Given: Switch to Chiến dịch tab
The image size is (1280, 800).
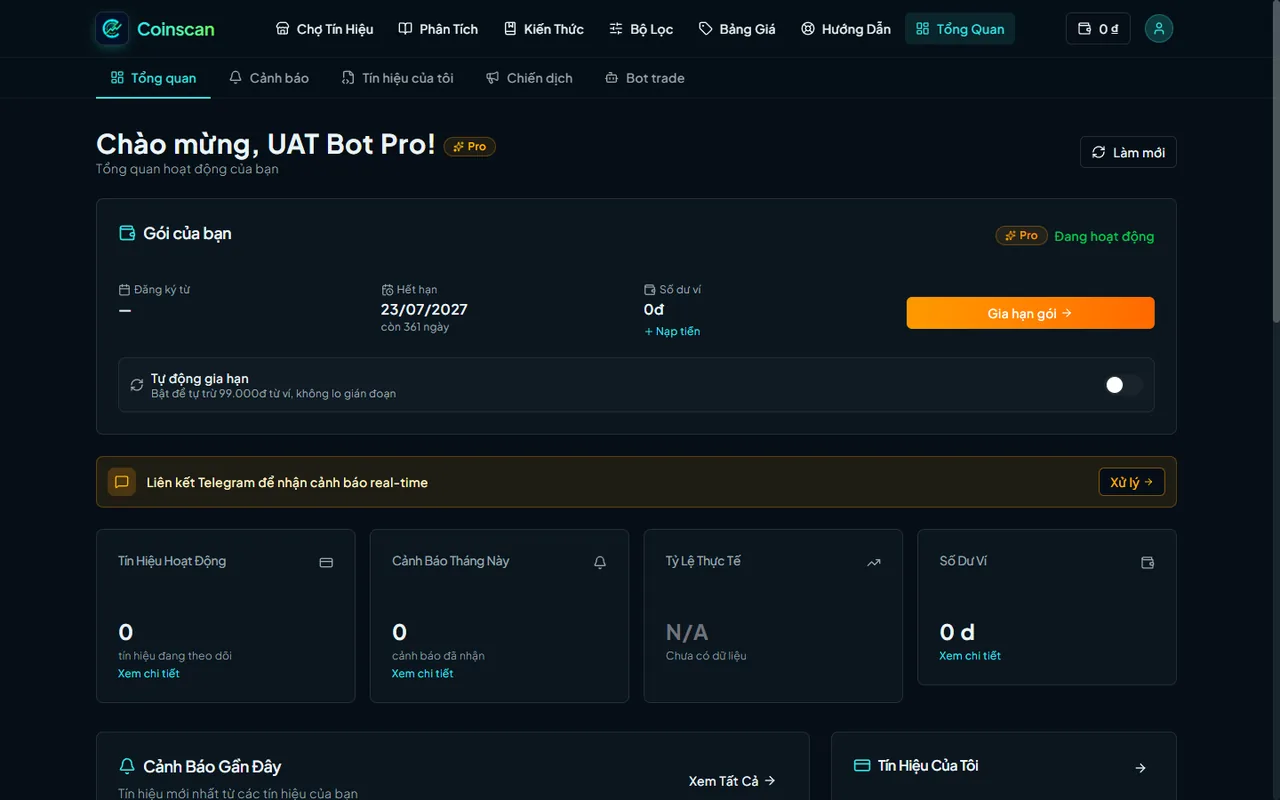Looking at the screenshot, I should (529, 78).
